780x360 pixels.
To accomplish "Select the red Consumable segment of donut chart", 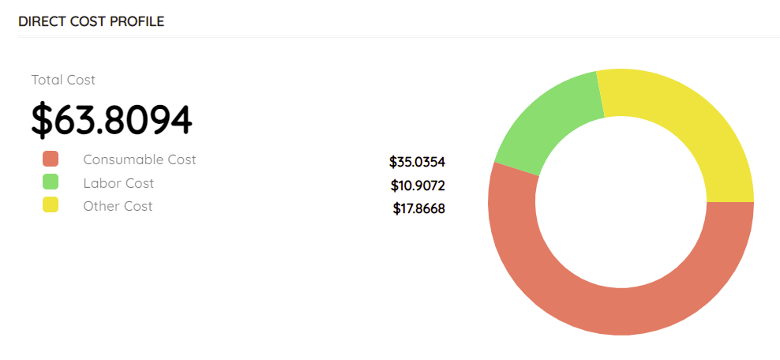I will coord(621,311).
